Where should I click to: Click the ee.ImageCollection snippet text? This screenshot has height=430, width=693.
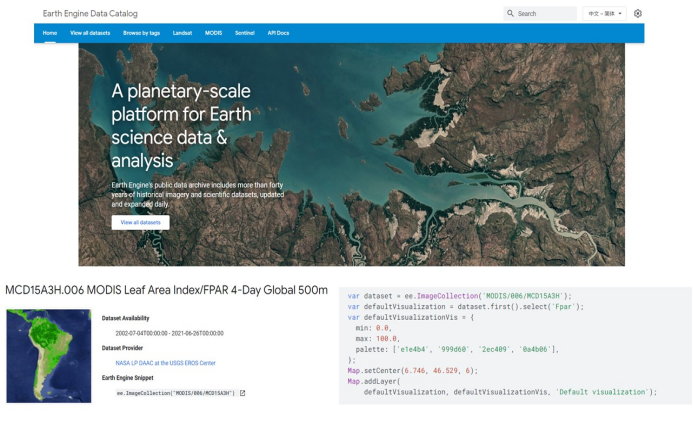pos(175,393)
